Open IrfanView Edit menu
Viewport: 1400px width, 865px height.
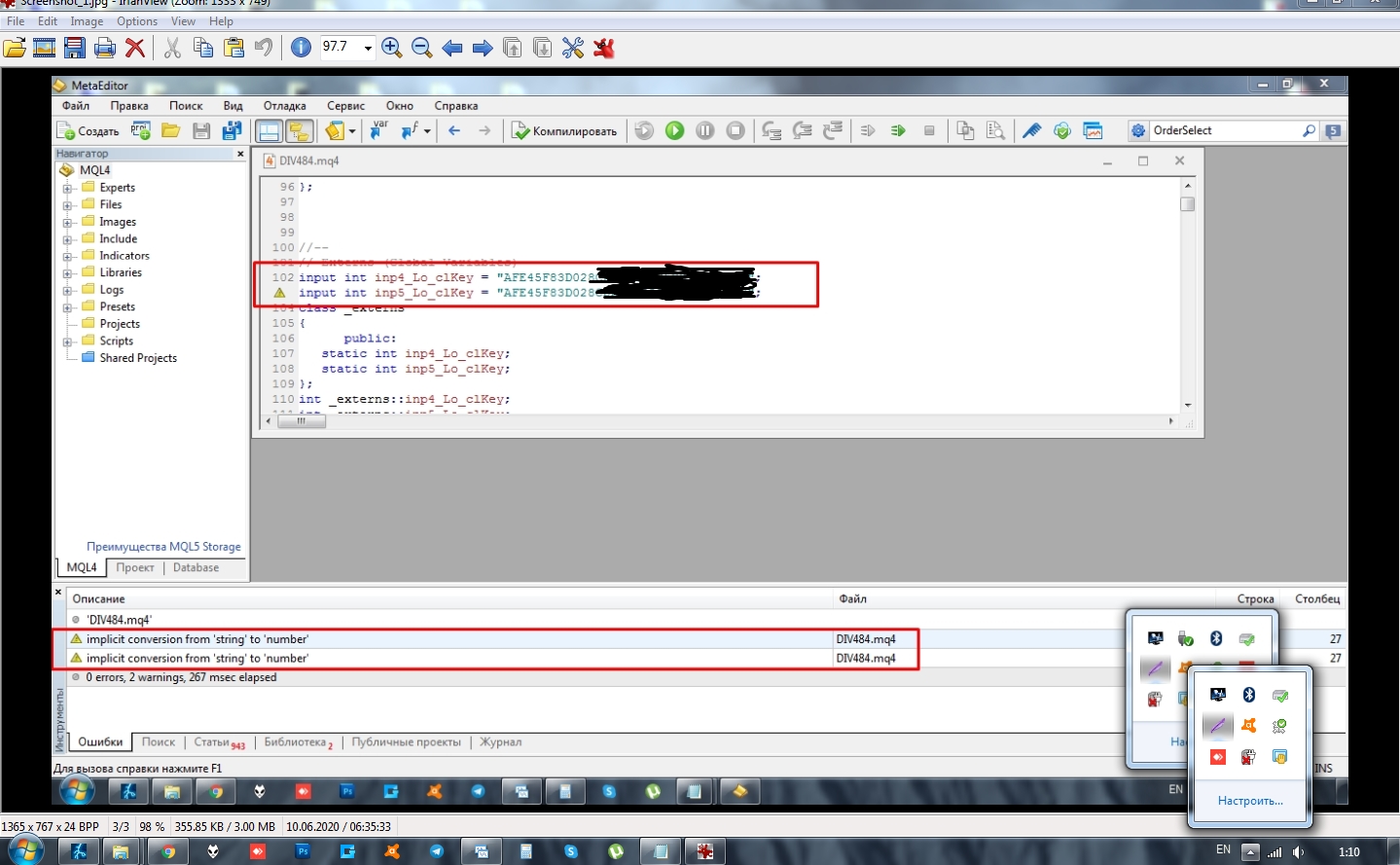[x=48, y=21]
